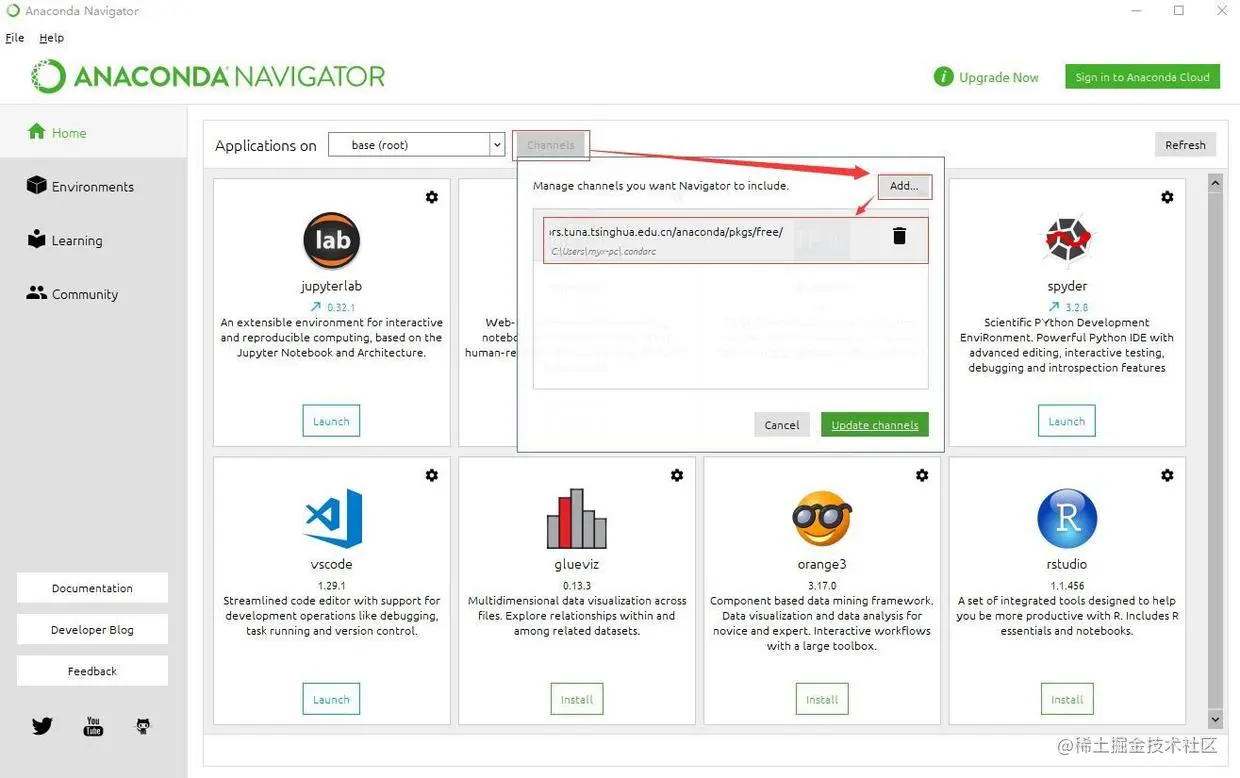Screen dimensions: 1240x778
Task: Click the glueviz version 0.13.3 text
Action: click(577, 586)
